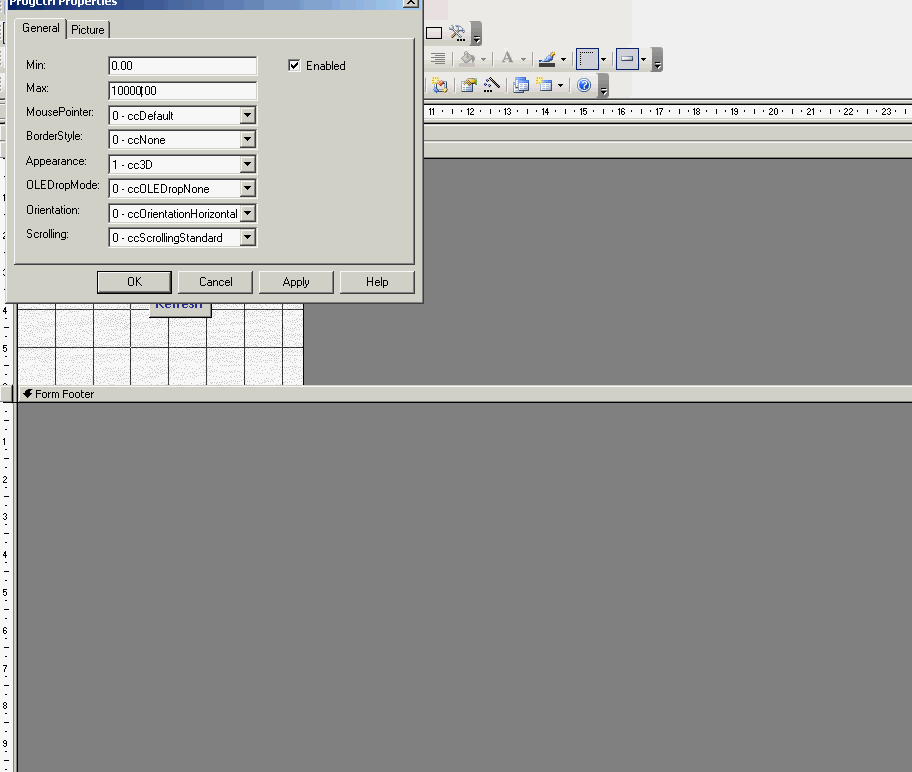Click the Align Right text icon
Image resolution: width=912 pixels, height=772 pixels.
tap(438, 58)
